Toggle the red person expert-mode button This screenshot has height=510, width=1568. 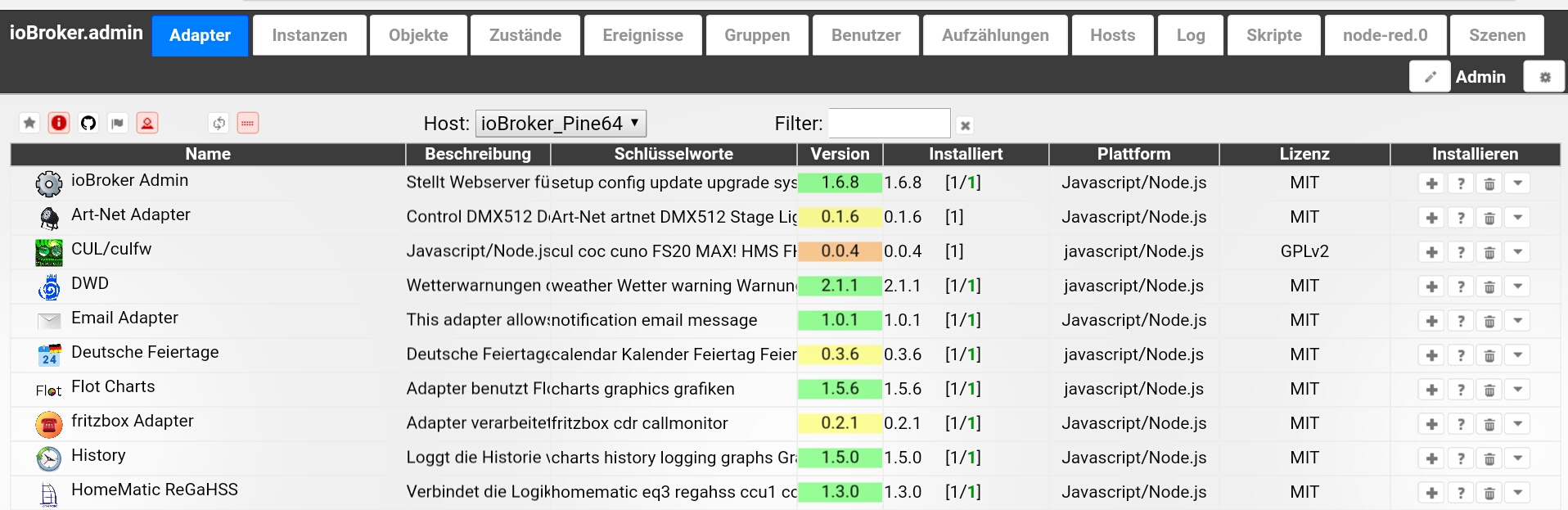(147, 123)
